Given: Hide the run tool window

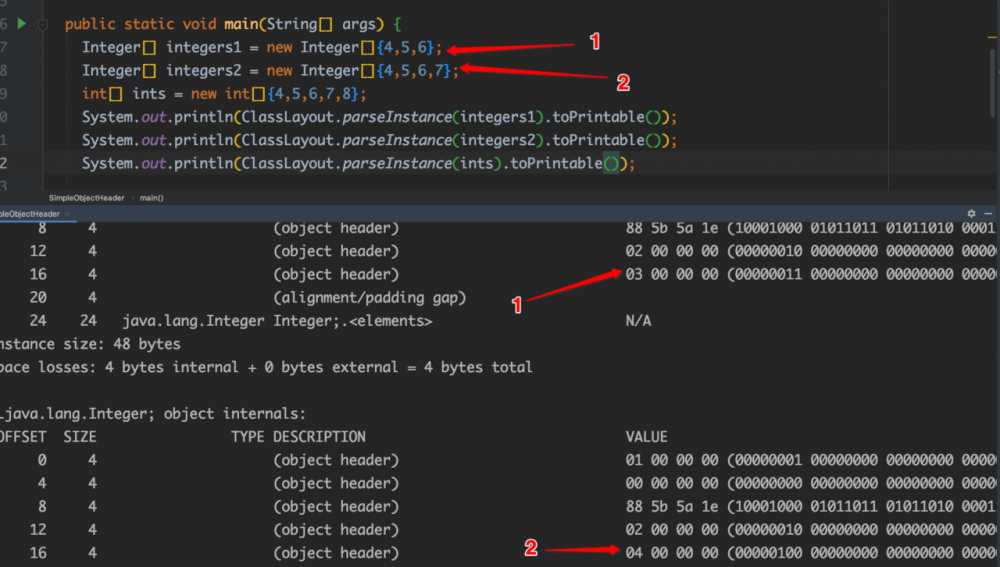Looking at the screenshot, I should pos(988,214).
